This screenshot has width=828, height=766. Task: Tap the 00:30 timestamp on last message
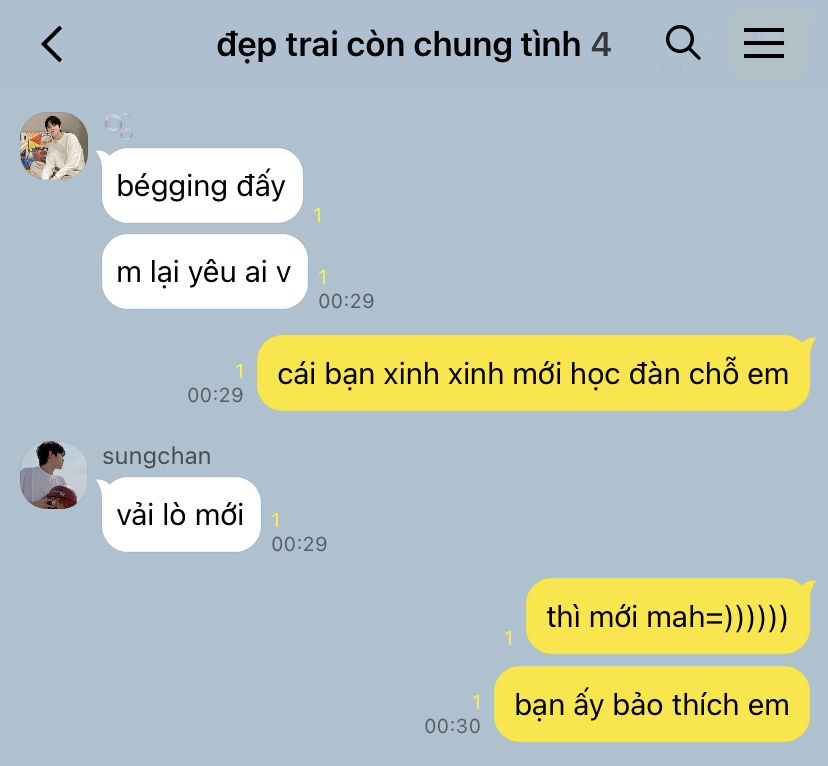coord(453,726)
